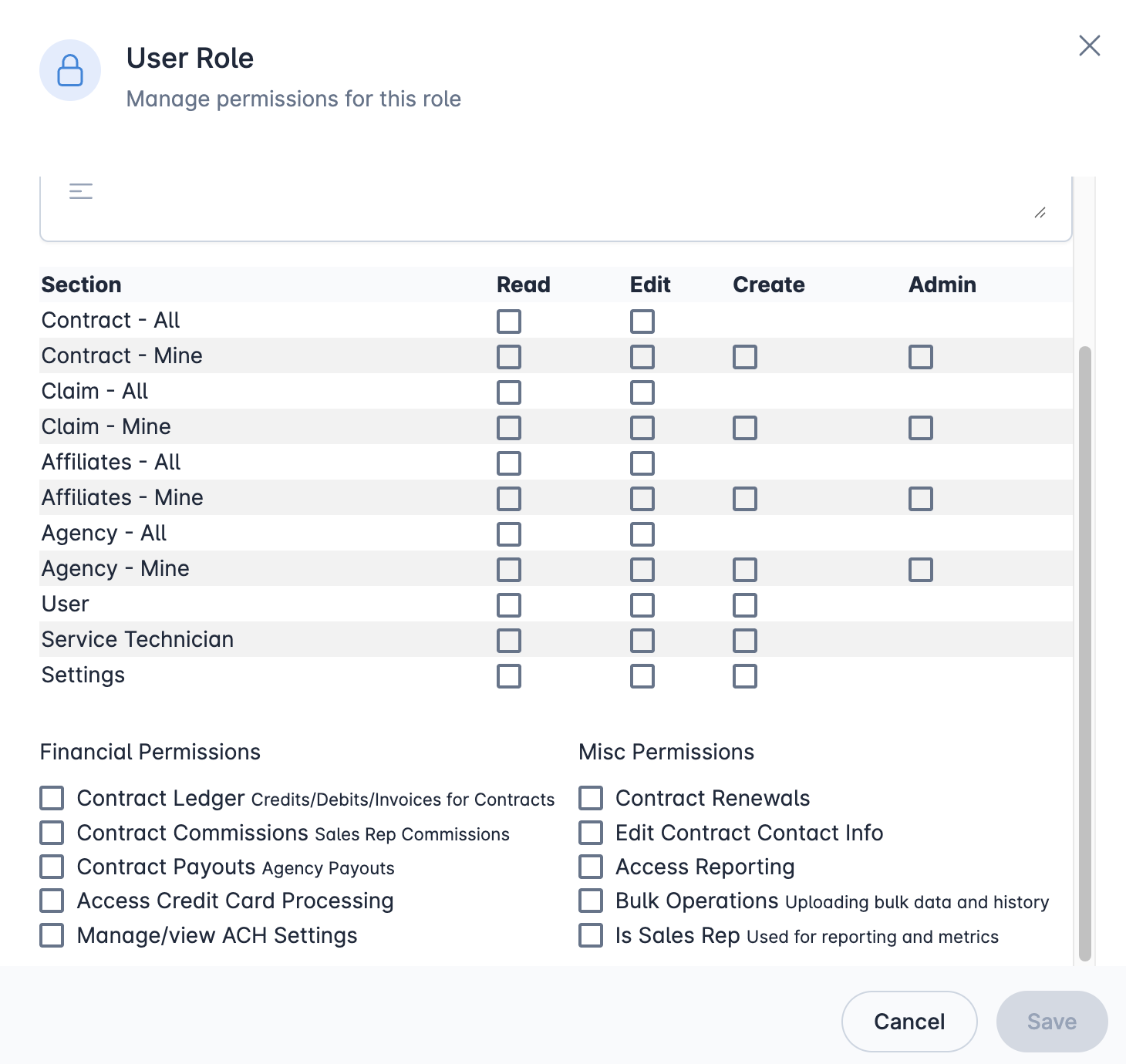Close the User Role dialog
Image resolution: width=1126 pixels, height=1064 pixels.
coord(1089,46)
